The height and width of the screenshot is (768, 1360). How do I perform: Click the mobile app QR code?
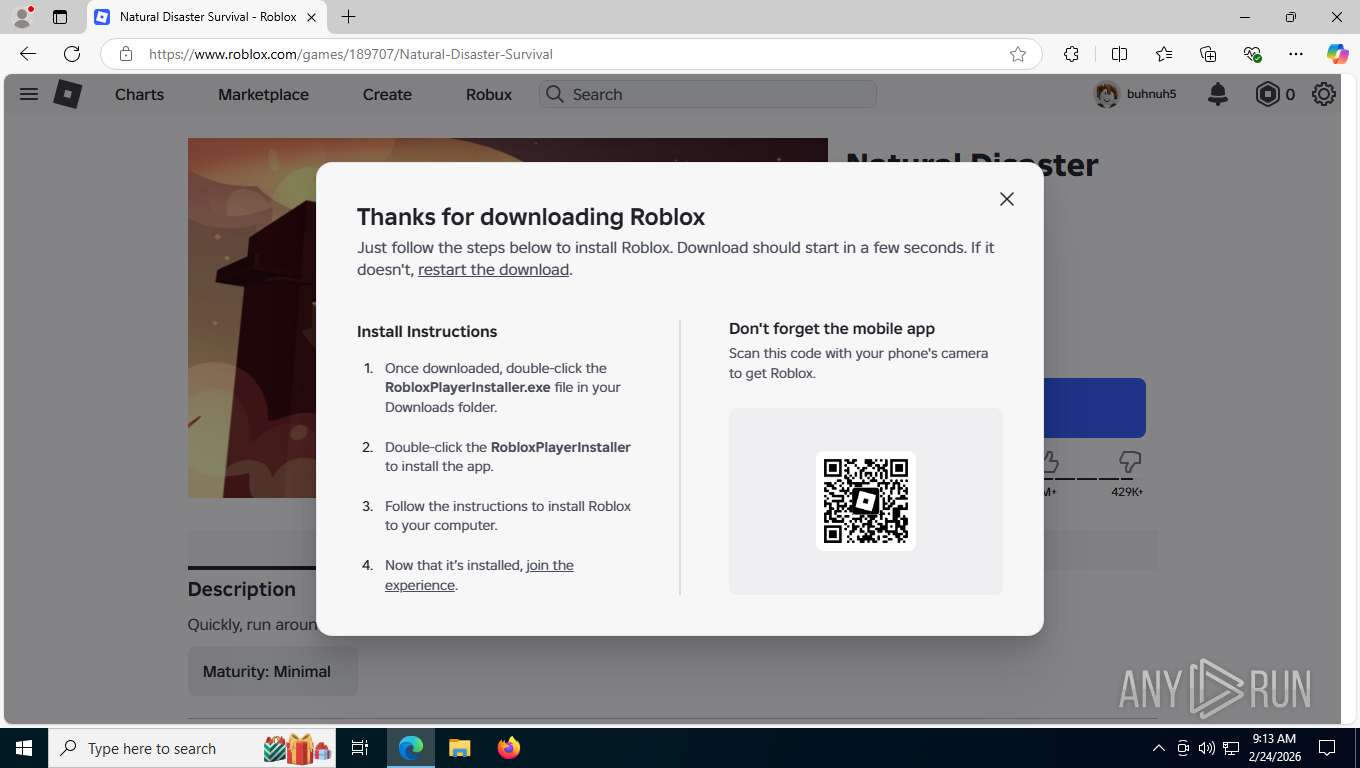[x=866, y=501]
